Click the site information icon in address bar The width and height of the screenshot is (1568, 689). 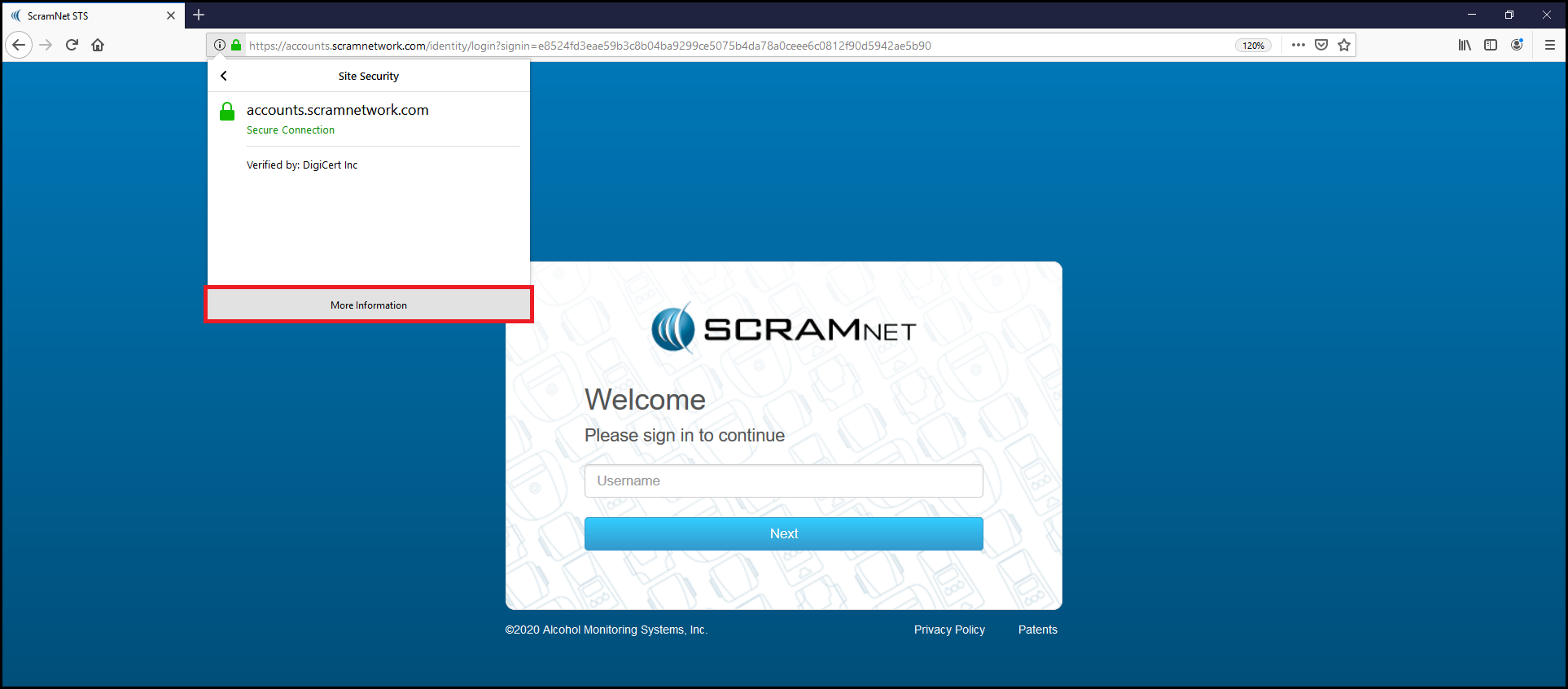tap(220, 46)
